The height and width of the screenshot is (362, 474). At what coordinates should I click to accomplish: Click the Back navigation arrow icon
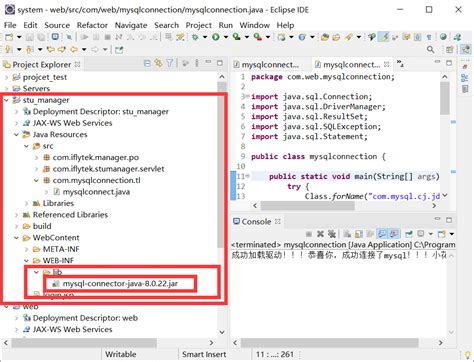[x=74, y=50]
